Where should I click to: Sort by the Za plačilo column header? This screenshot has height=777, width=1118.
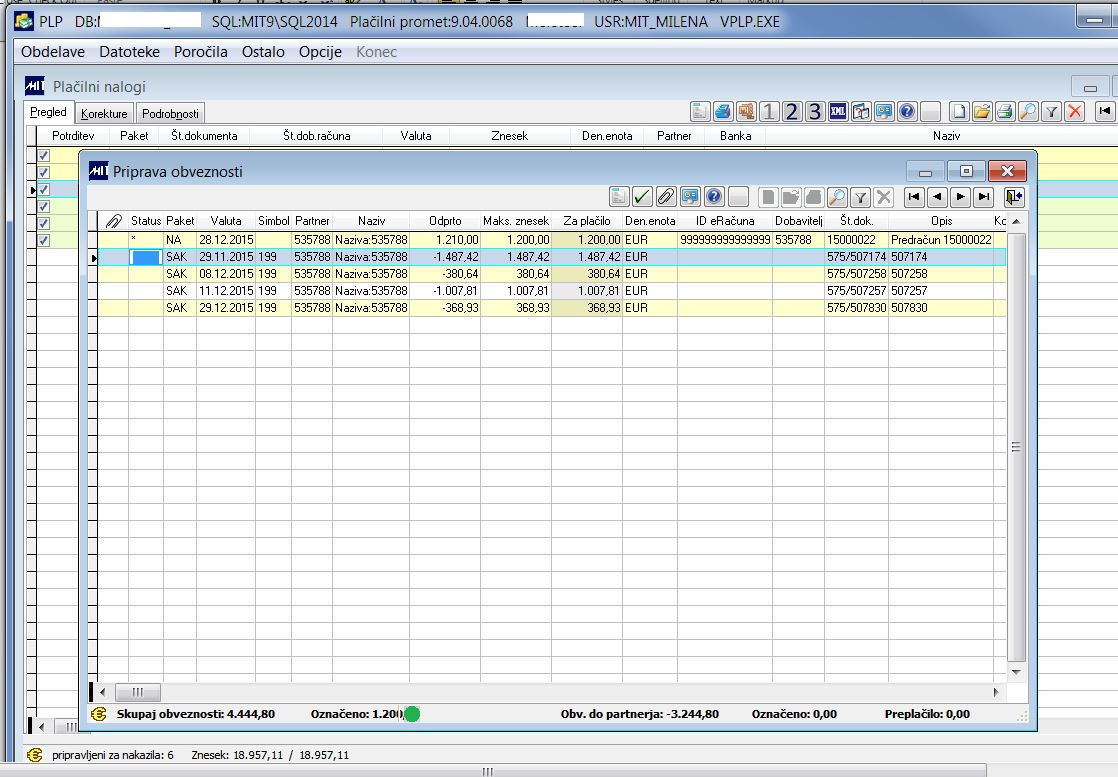(586, 221)
